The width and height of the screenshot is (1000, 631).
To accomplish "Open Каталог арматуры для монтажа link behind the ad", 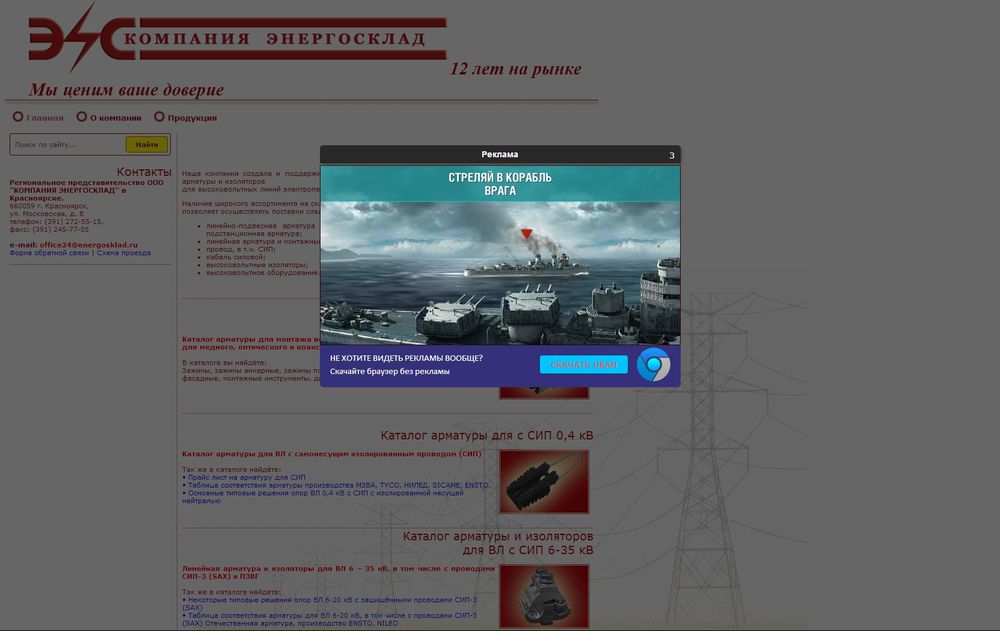I will [251, 343].
